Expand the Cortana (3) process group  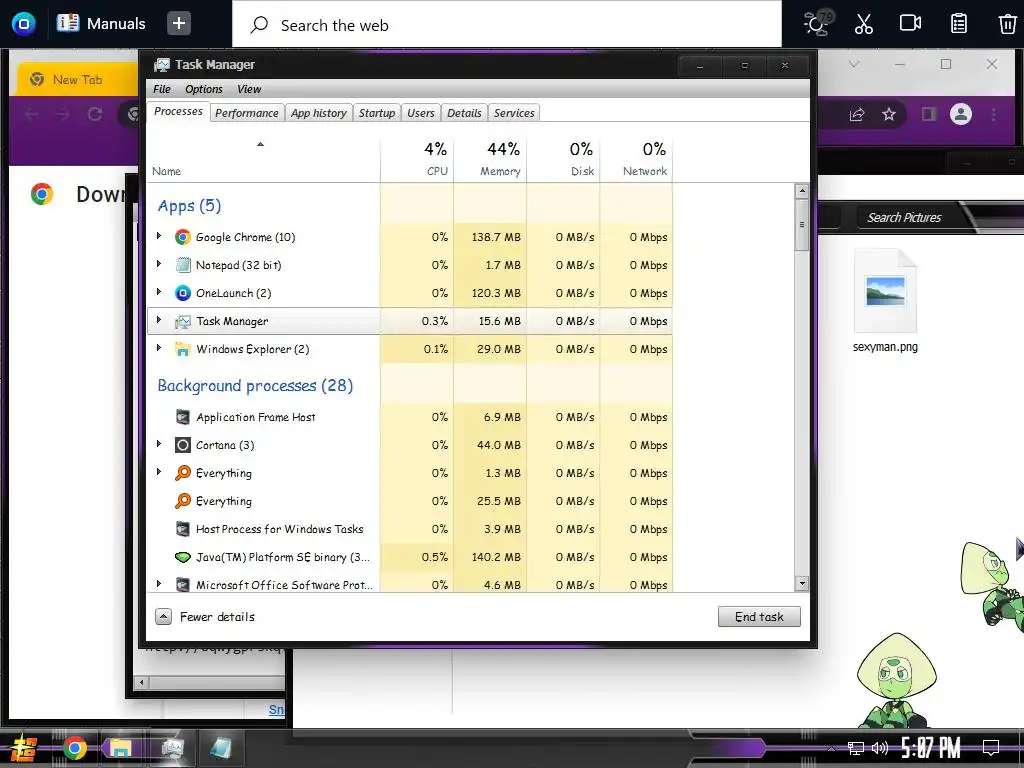point(159,445)
